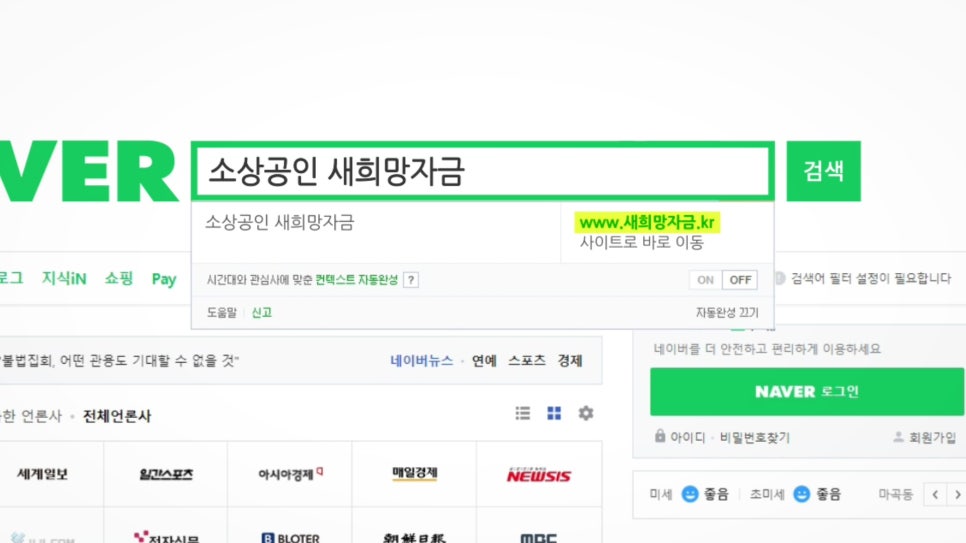
Task: Click the NAVER logo
Action: (x=89, y=171)
